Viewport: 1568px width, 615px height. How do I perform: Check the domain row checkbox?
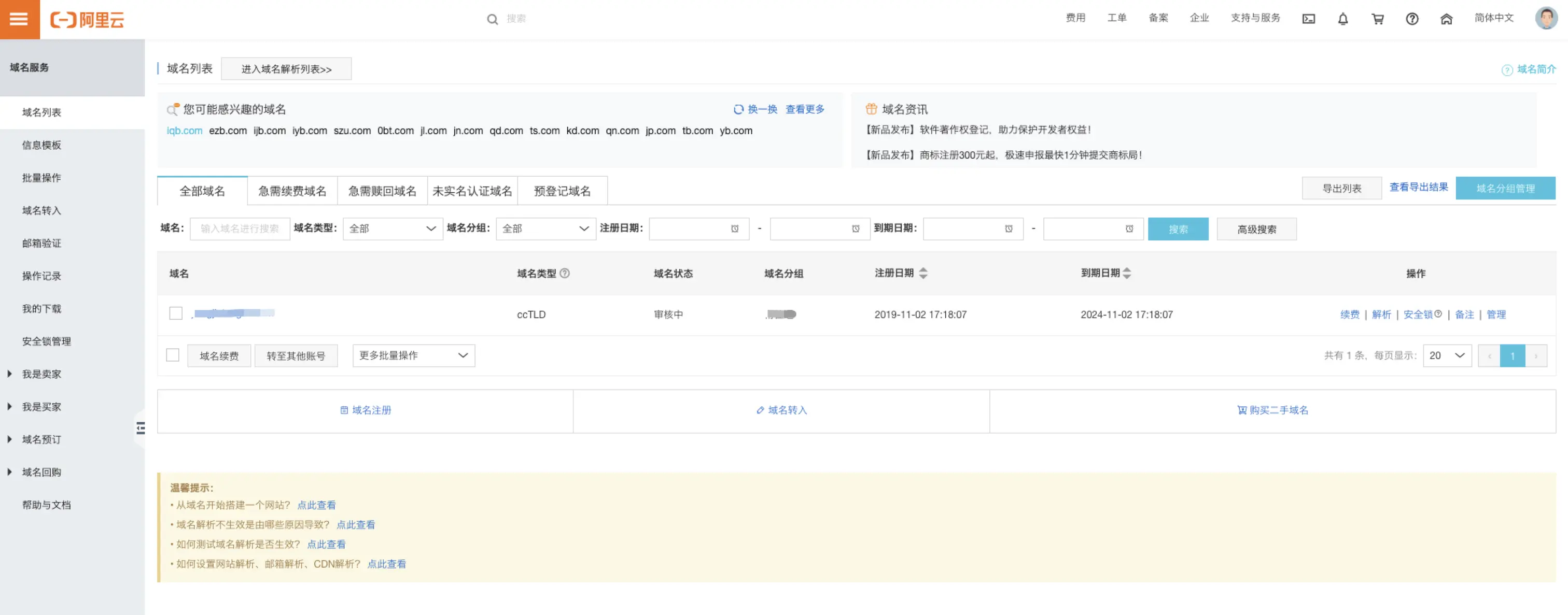176,313
